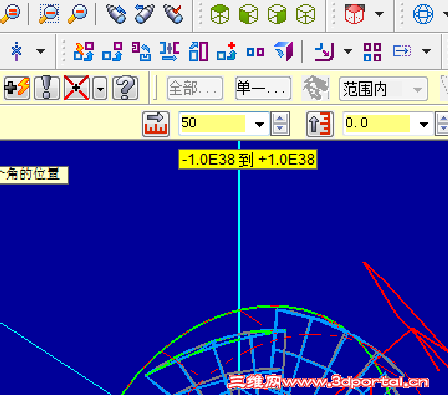The height and width of the screenshot is (395, 448).
Task: Open the length value dropdown arrow
Action: click(259, 124)
